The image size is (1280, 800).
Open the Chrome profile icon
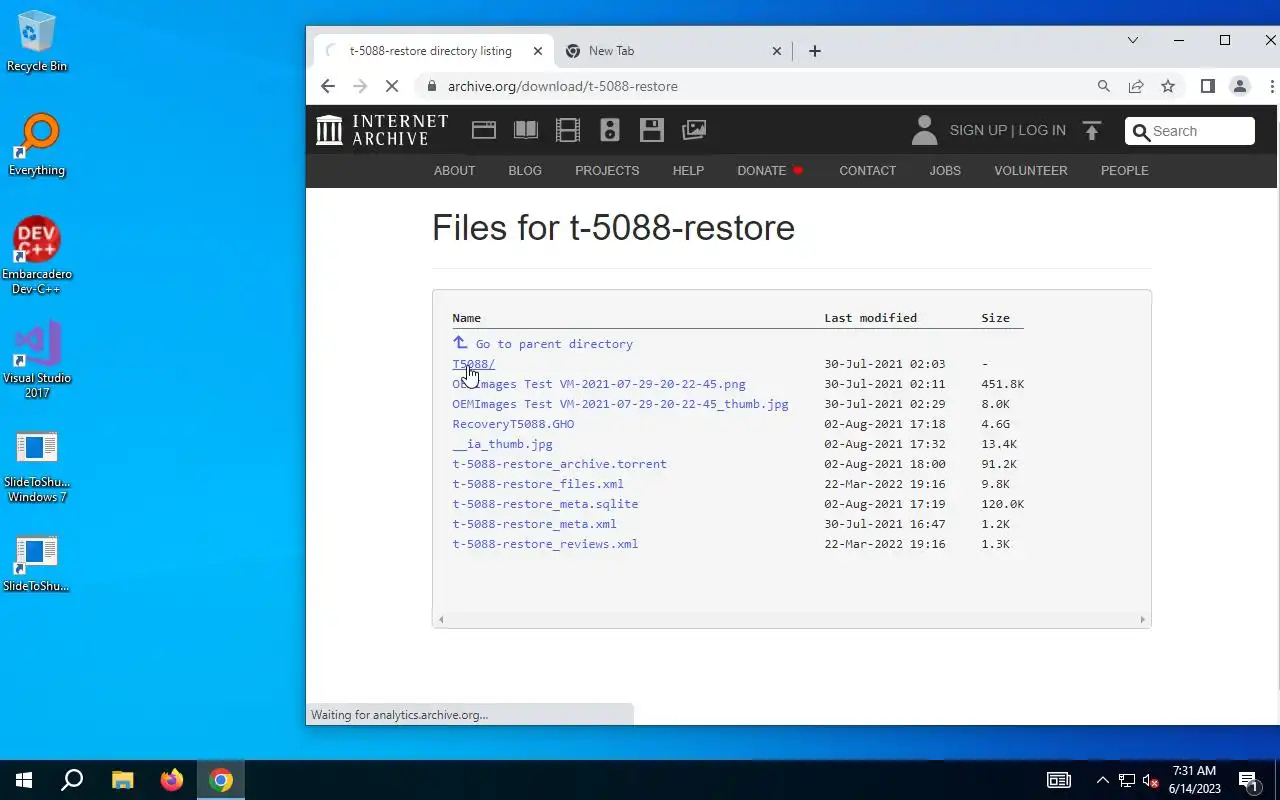1240,86
